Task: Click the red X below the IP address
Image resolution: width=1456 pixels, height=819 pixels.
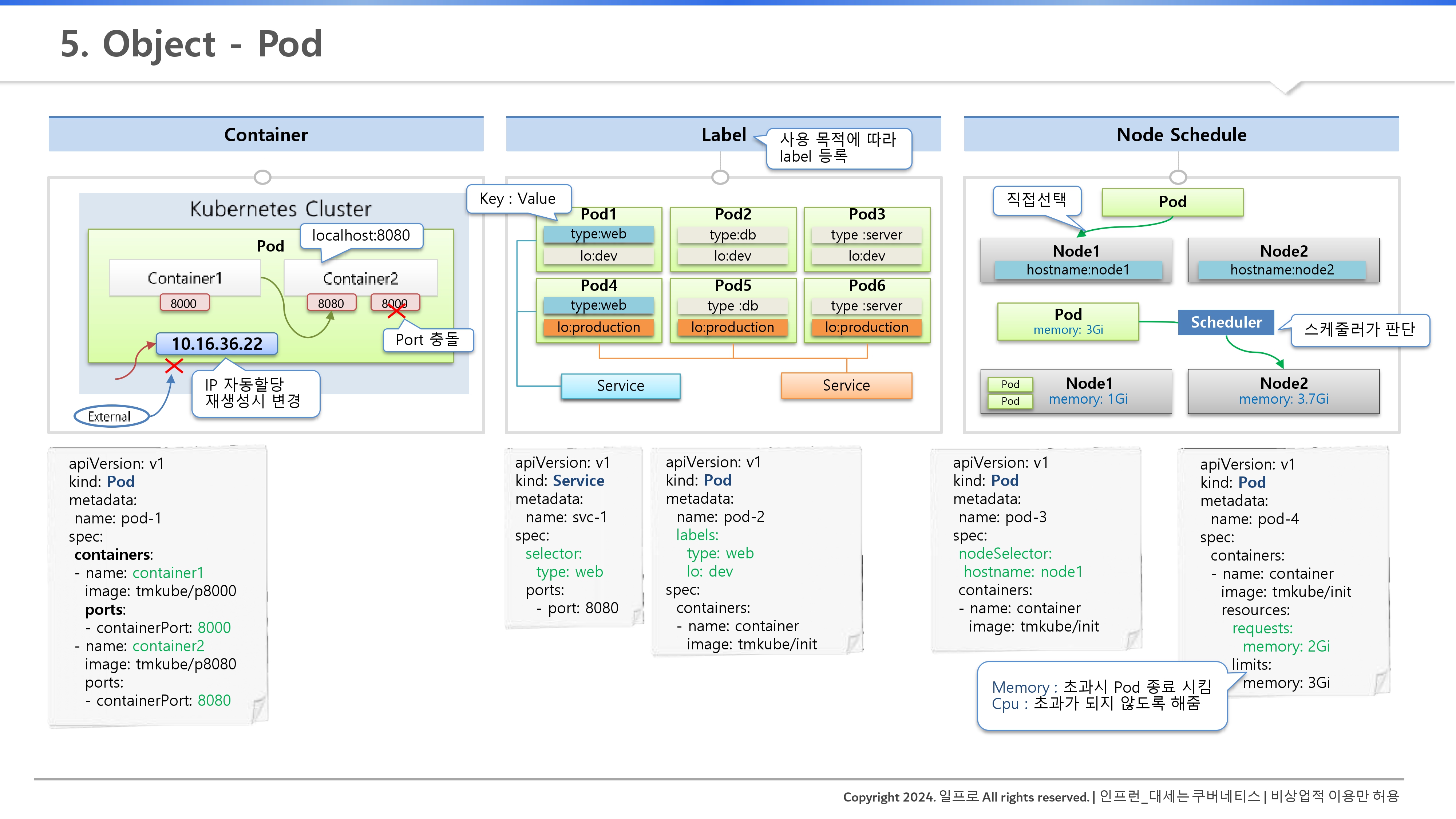Action: (x=174, y=366)
